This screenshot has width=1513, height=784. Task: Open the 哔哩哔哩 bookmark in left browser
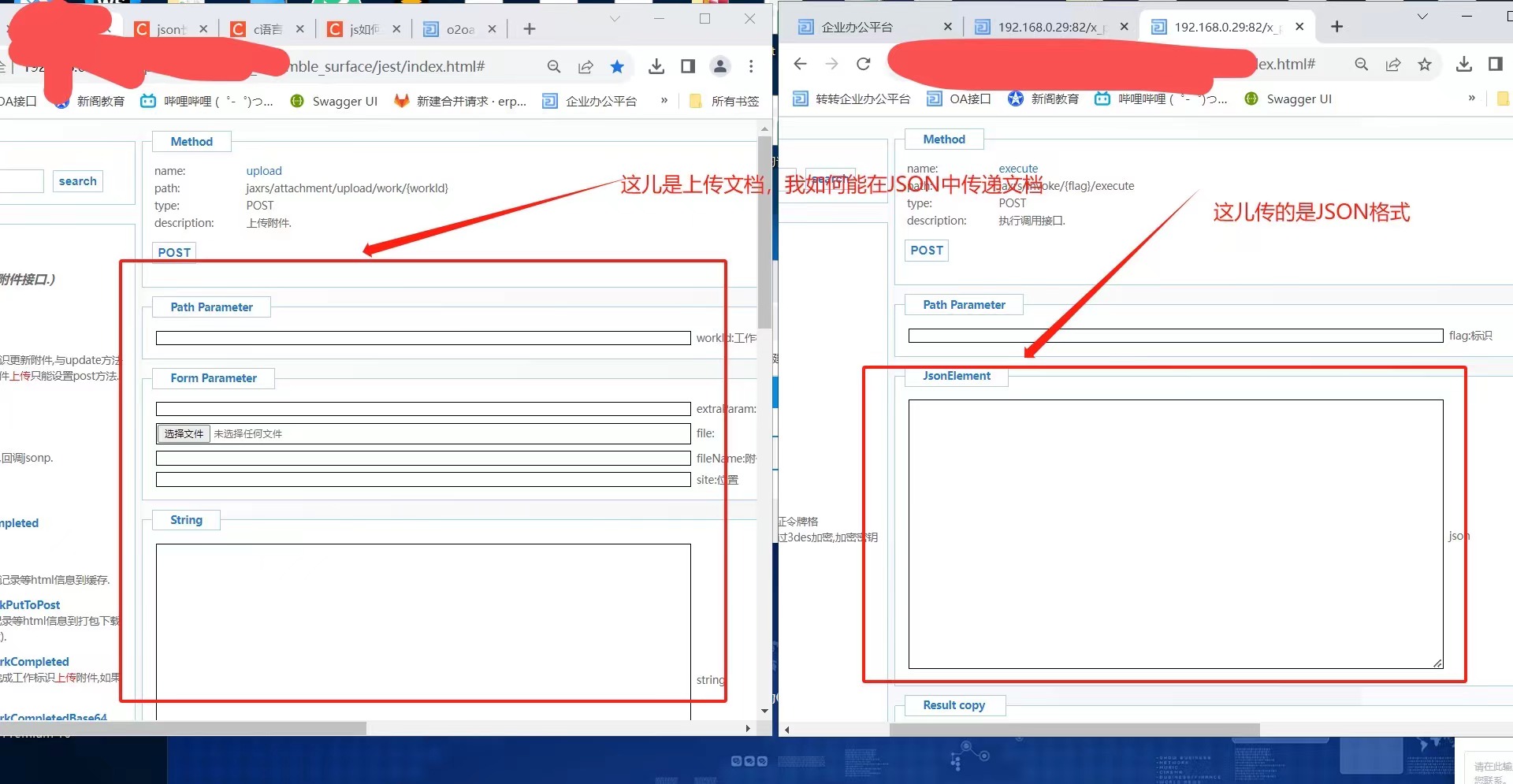[x=206, y=101]
